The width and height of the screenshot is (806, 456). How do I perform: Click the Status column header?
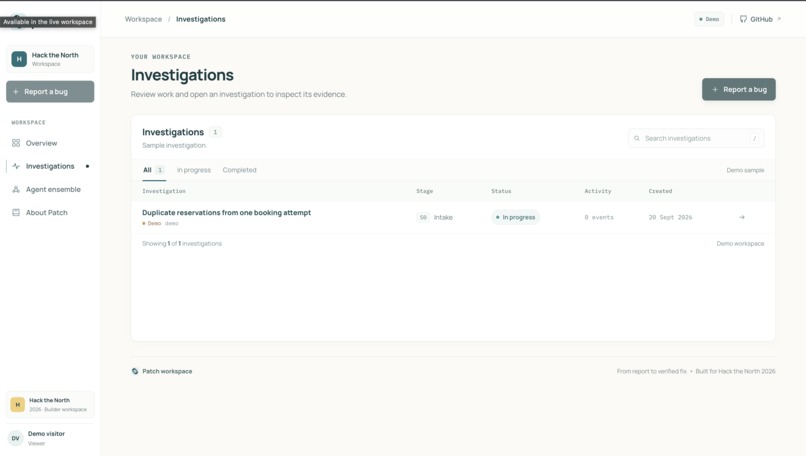coord(501,191)
